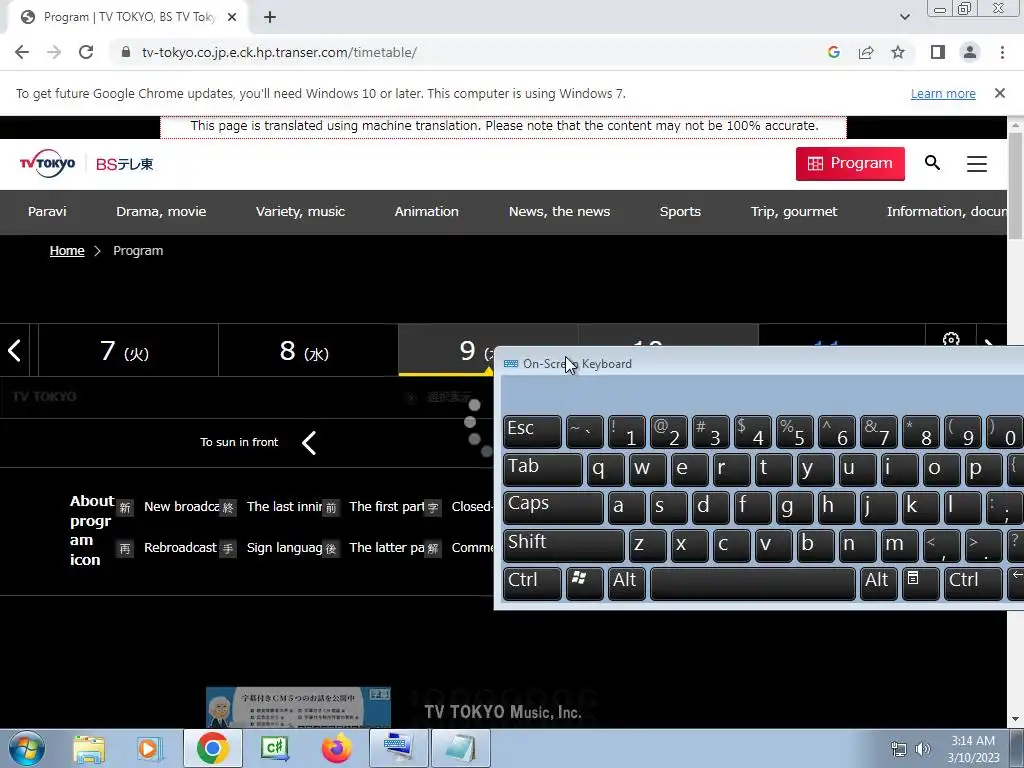Click the space bar on On-Screen Keyboard
Viewport: 1024px width, 768px height.
pyautogui.click(x=753, y=583)
